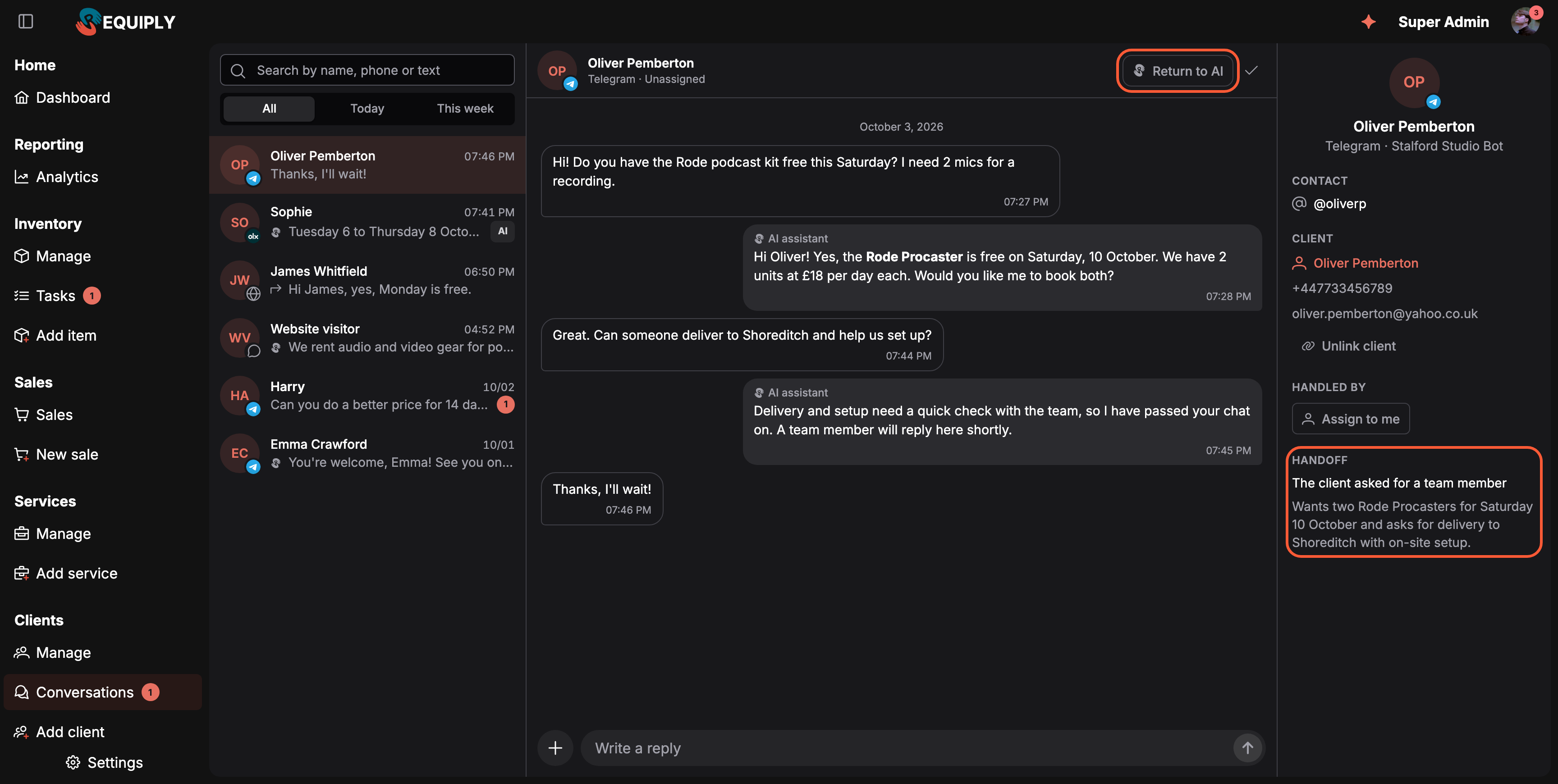The width and height of the screenshot is (1558, 784).
Task: Switch to the Today filter tab
Action: pyautogui.click(x=367, y=109)
